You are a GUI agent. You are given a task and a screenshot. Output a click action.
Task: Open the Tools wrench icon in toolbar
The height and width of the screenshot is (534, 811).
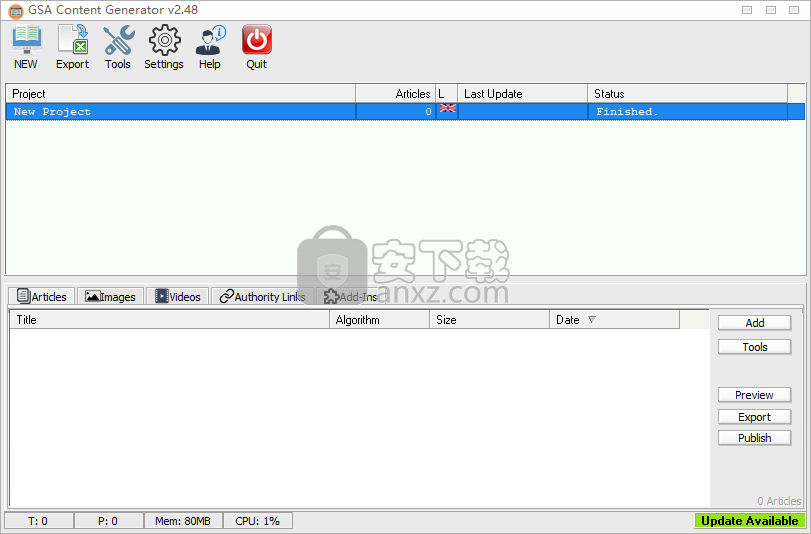point(118,47)
